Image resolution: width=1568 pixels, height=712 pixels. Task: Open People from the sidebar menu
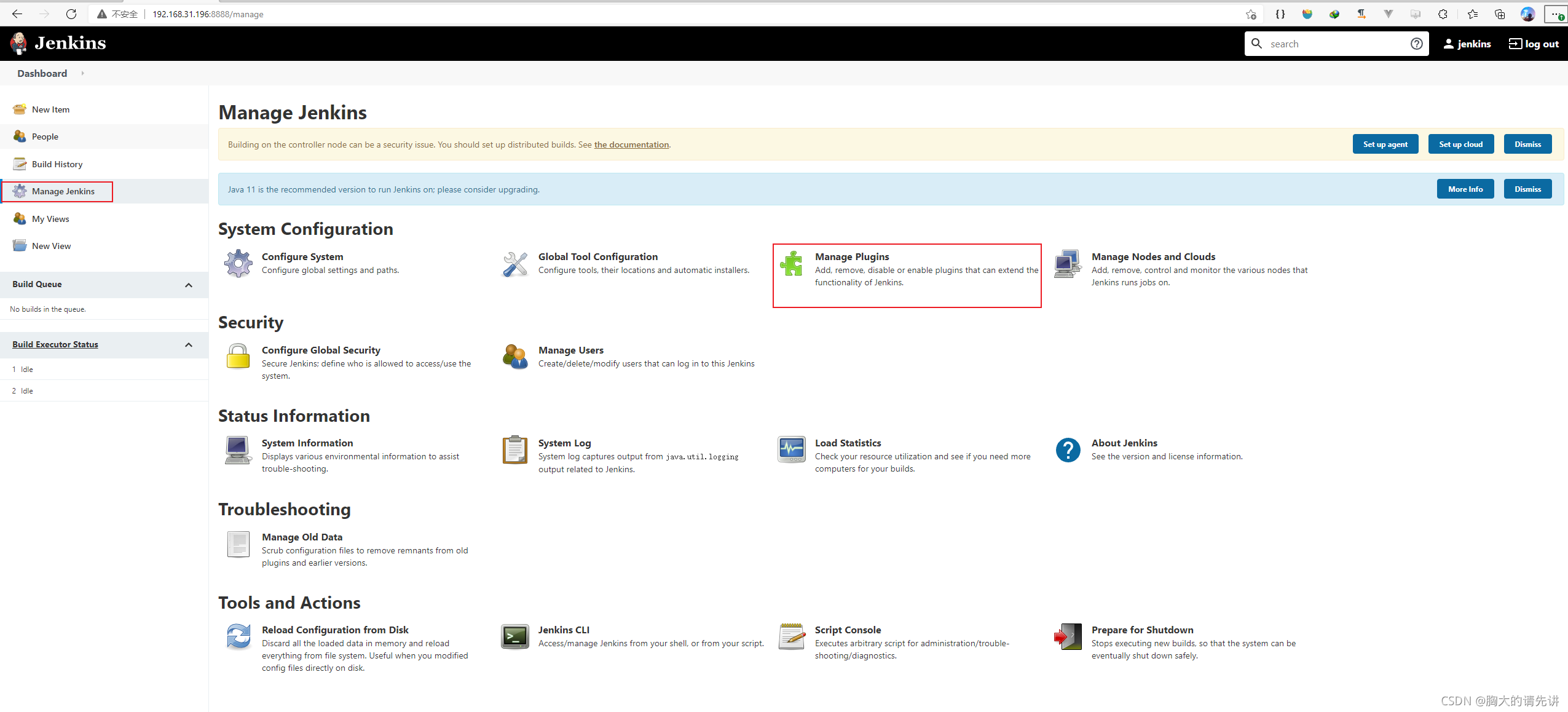point(45,136)
